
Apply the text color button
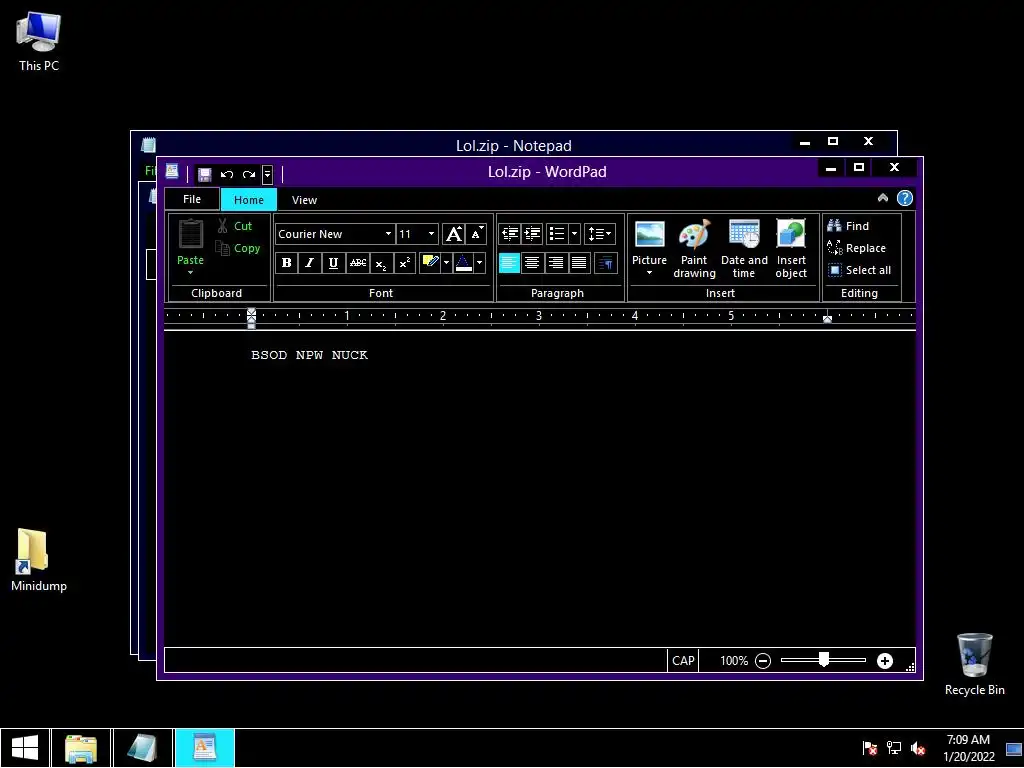[x=463, y=263]
